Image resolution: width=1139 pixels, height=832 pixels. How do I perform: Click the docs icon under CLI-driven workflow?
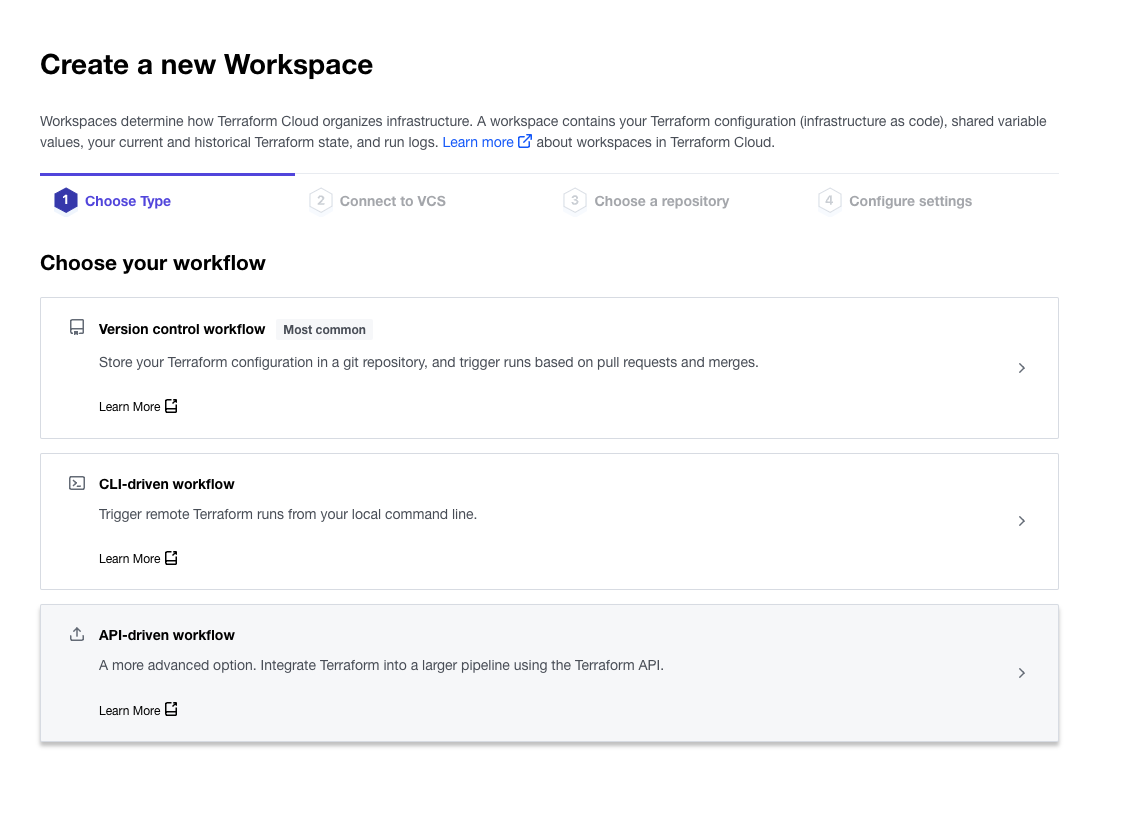171,558
